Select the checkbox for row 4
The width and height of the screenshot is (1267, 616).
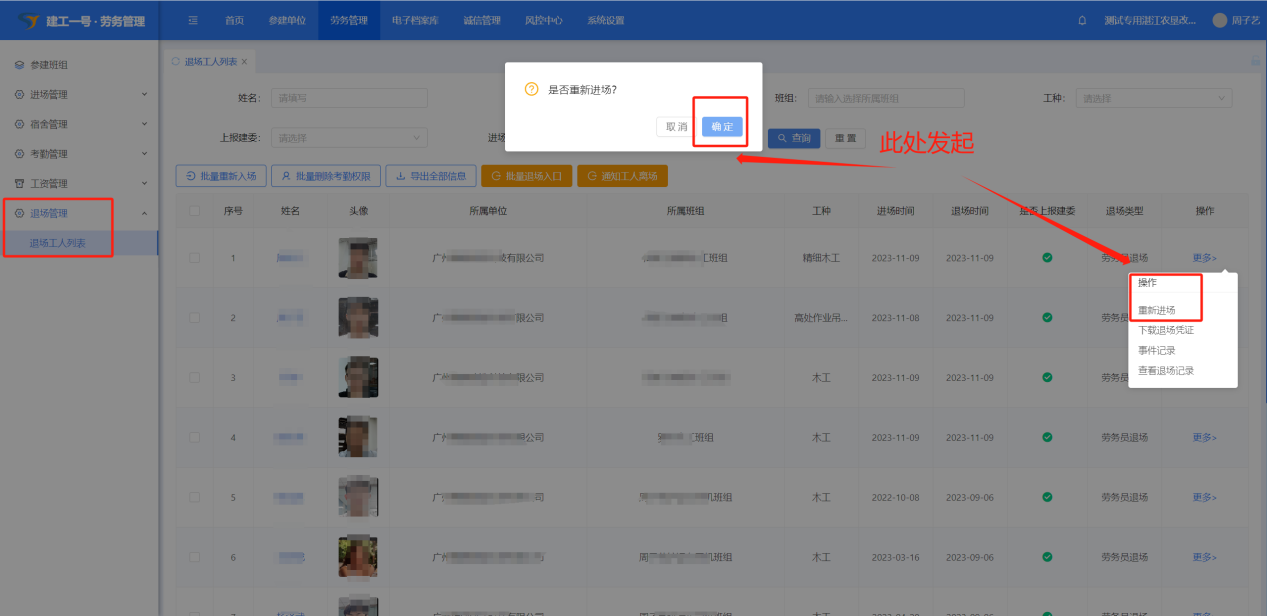[x=194, y=438]
